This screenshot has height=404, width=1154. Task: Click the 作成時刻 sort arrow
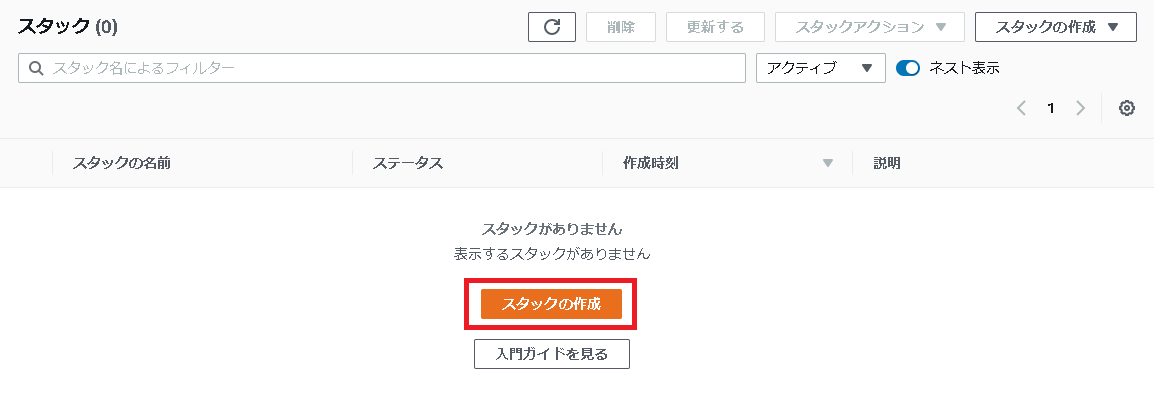828,163
